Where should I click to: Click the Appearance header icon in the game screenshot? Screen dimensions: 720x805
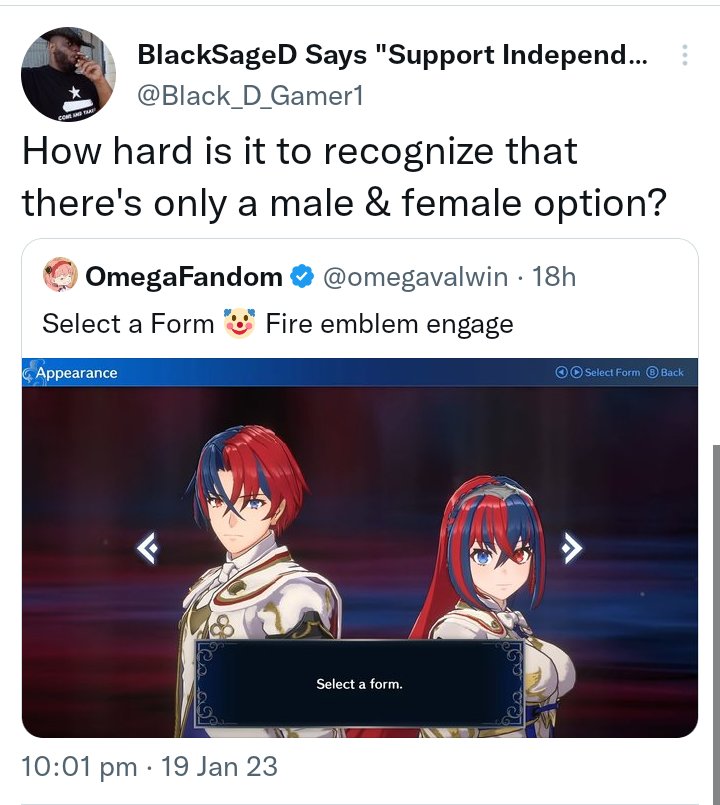point(30,373)
